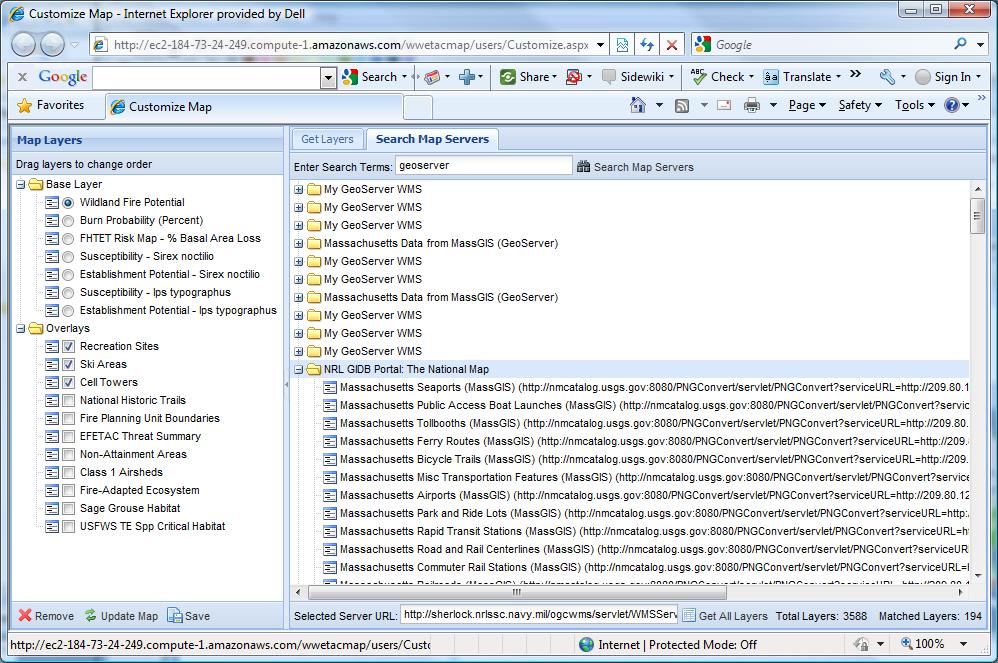Click the browser Back arrow button
The image size is (998, 663).
pos(24,45)
